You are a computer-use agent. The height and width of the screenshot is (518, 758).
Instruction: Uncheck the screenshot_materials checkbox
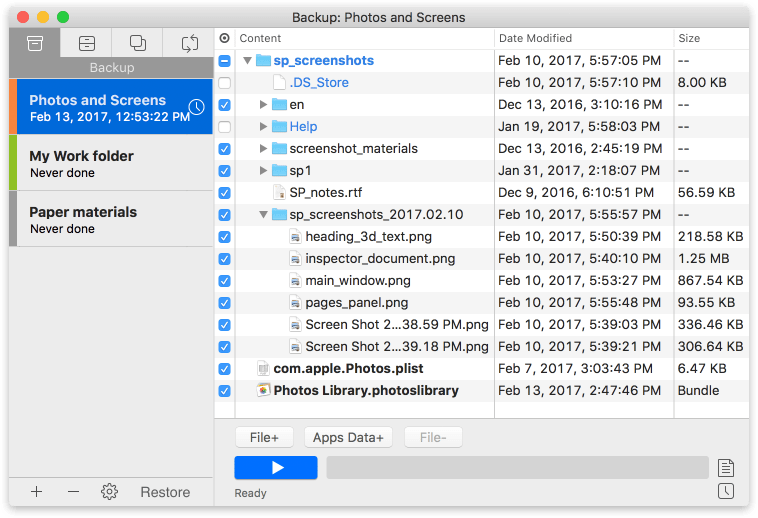point(224,148)
